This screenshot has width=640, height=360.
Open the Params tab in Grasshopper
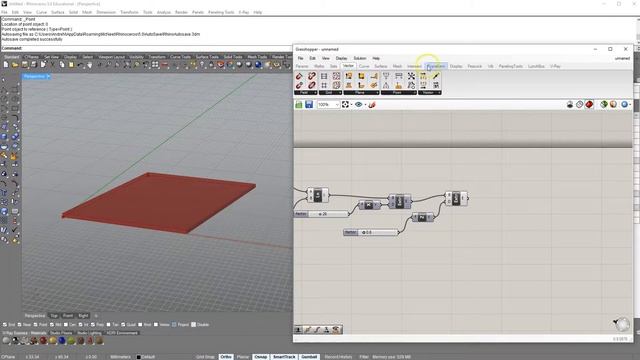click(x=302, y=66)
